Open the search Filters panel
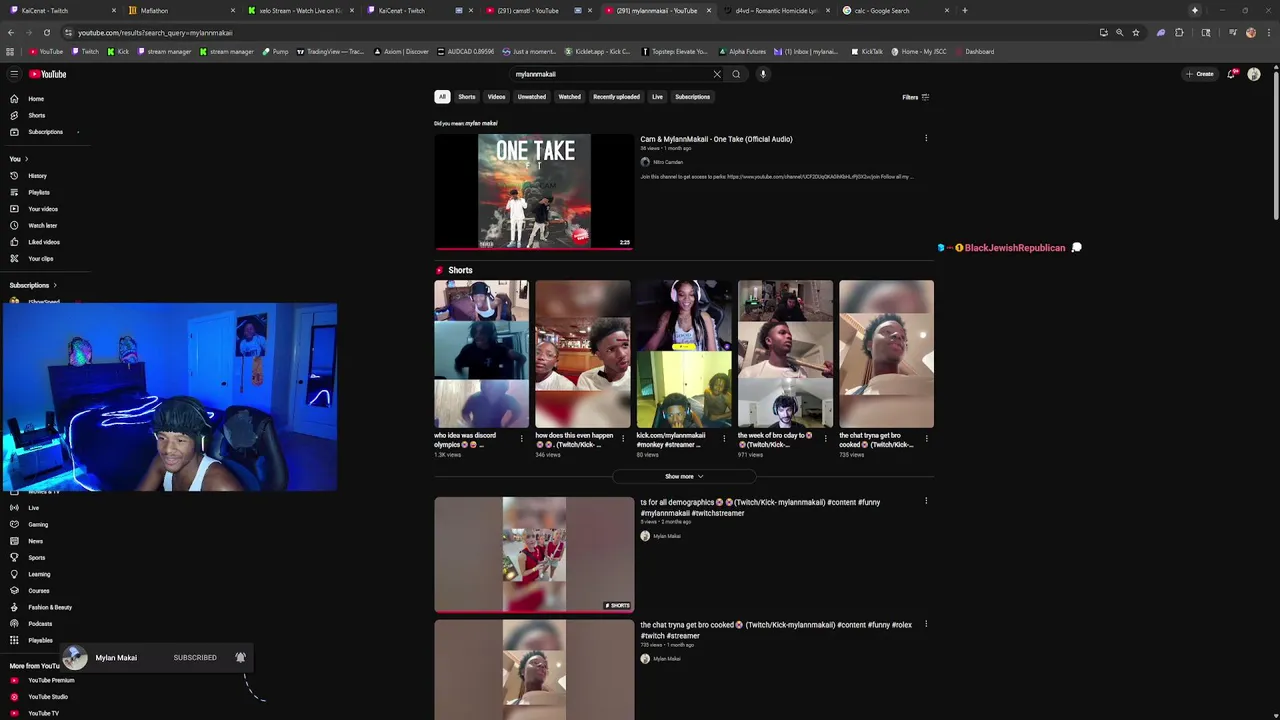This screenshot has width=1280, height=720. point(916,97)
